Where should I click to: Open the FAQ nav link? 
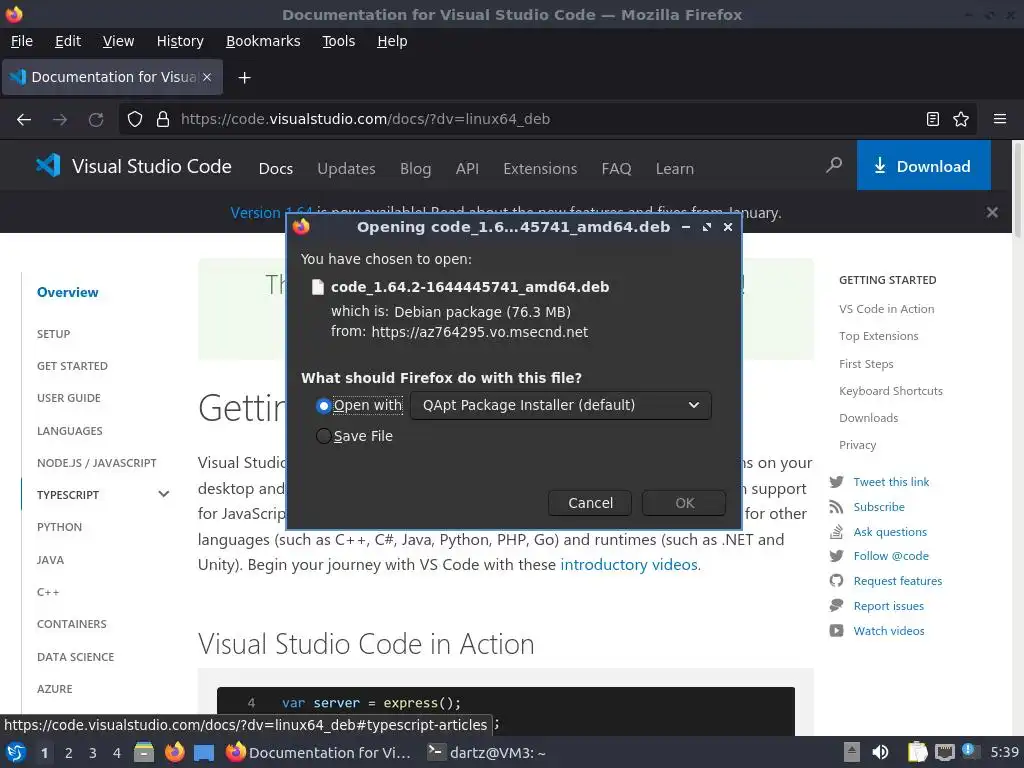(x=616, y=168)
